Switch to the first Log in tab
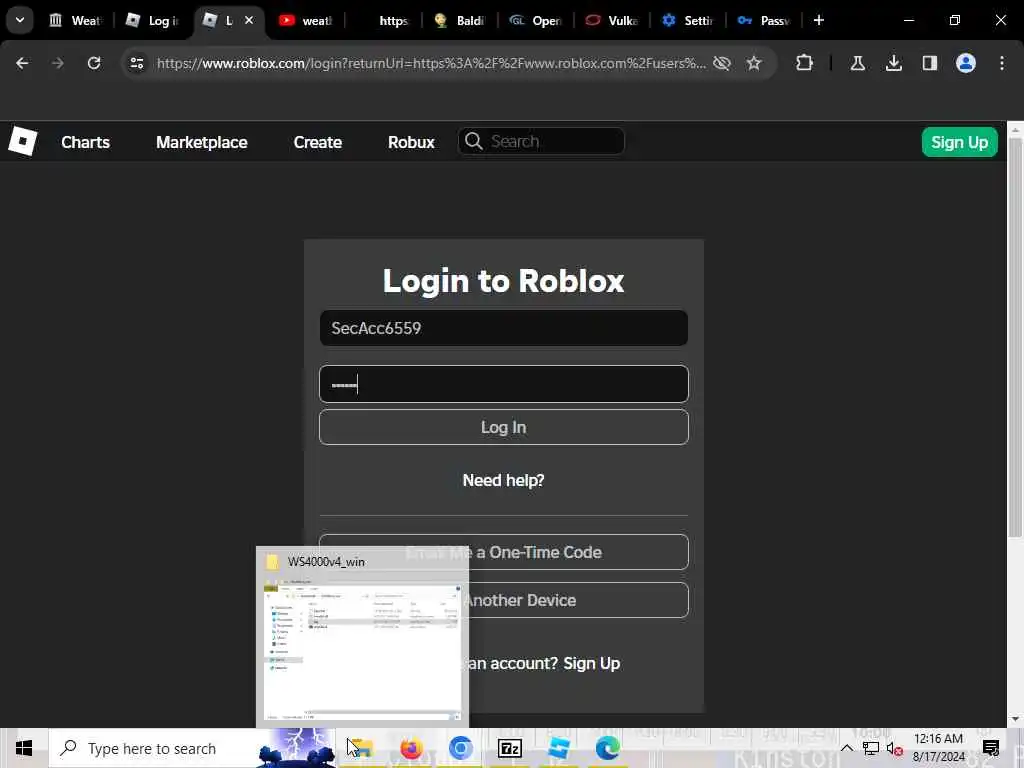This screenshot has height=768, width=1024. pyautogui.click(x=153, y=21)
